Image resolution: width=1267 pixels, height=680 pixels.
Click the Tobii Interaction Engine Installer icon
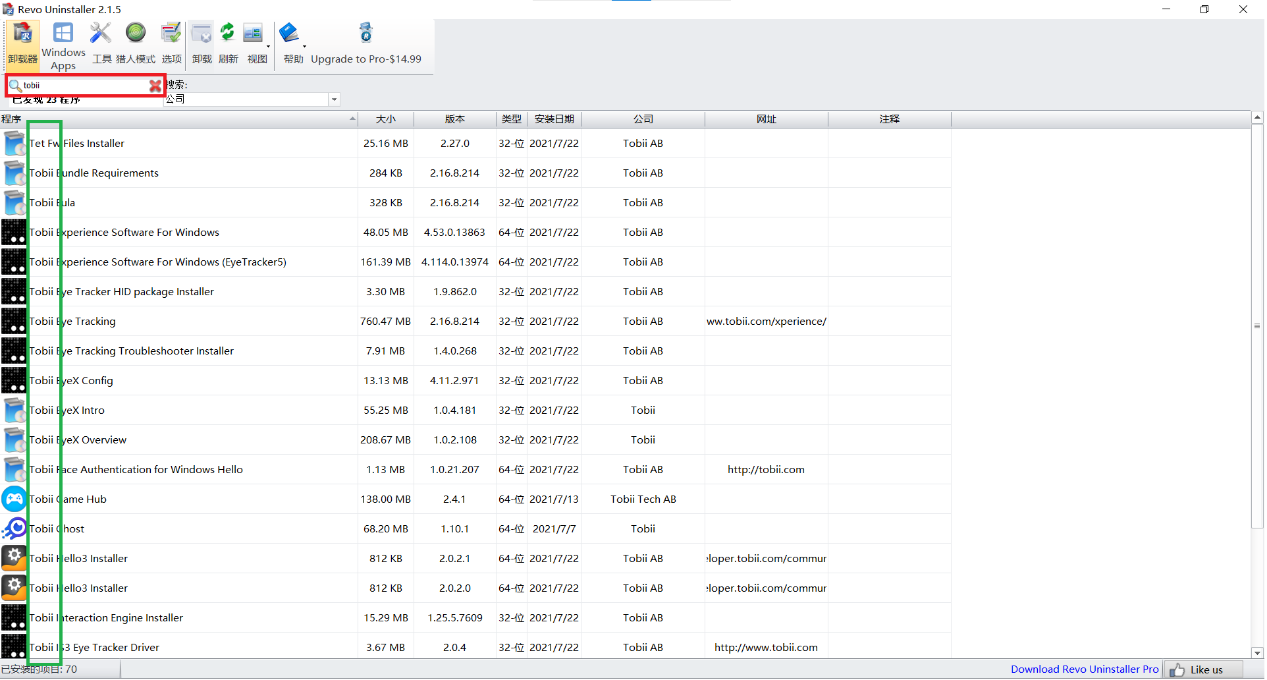tap(14, 618)
